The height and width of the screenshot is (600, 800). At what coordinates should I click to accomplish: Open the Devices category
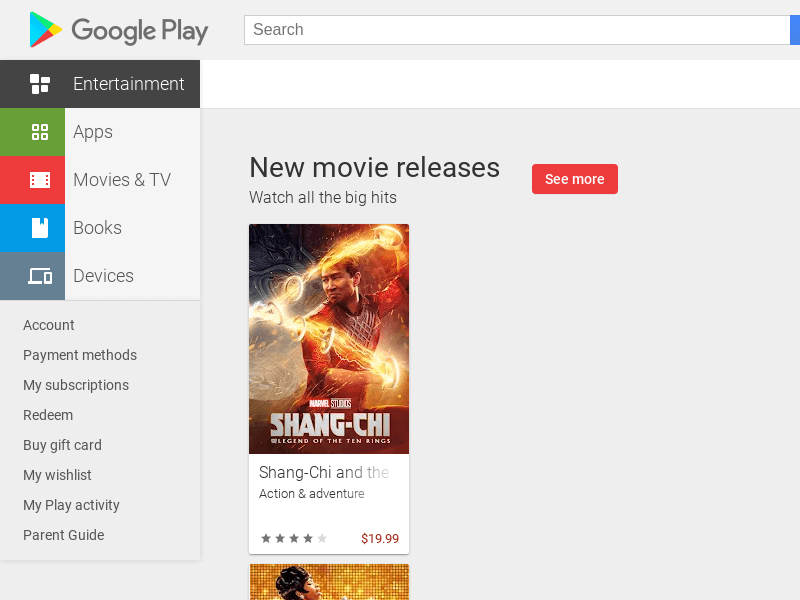point(104,276)
